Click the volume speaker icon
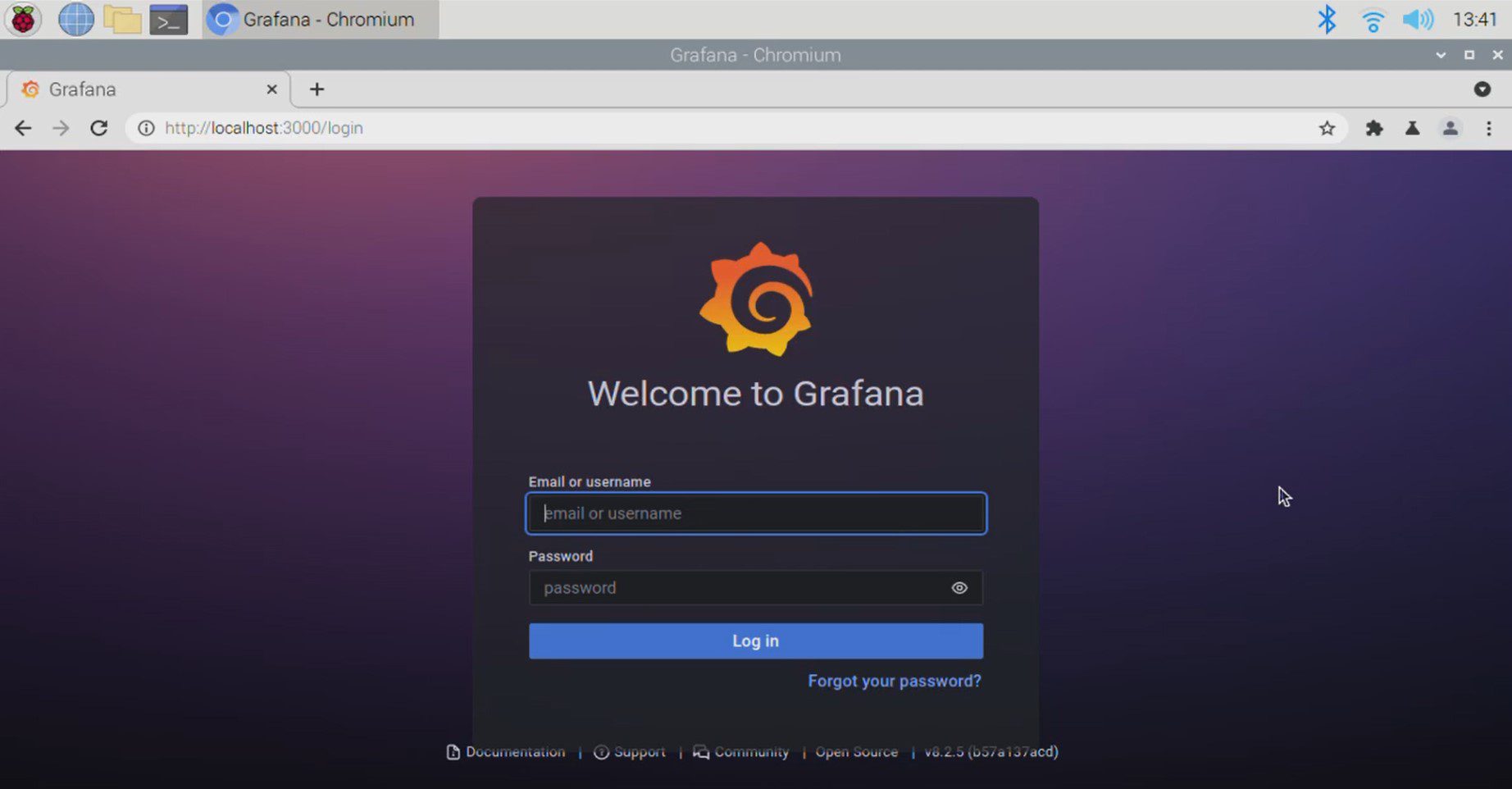 (1417, 20)
